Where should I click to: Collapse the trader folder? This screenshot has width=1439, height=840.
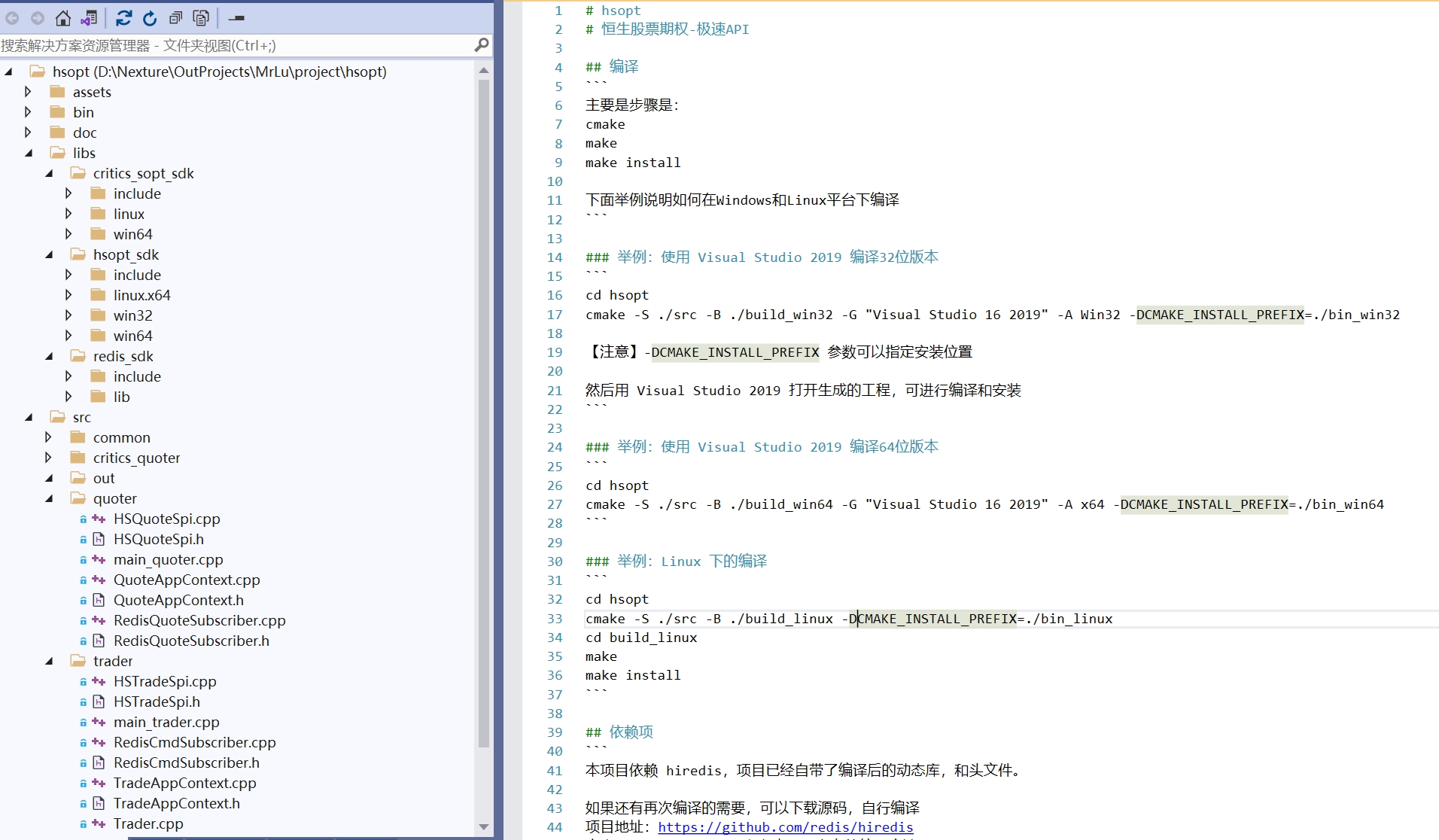click(49, 661)
